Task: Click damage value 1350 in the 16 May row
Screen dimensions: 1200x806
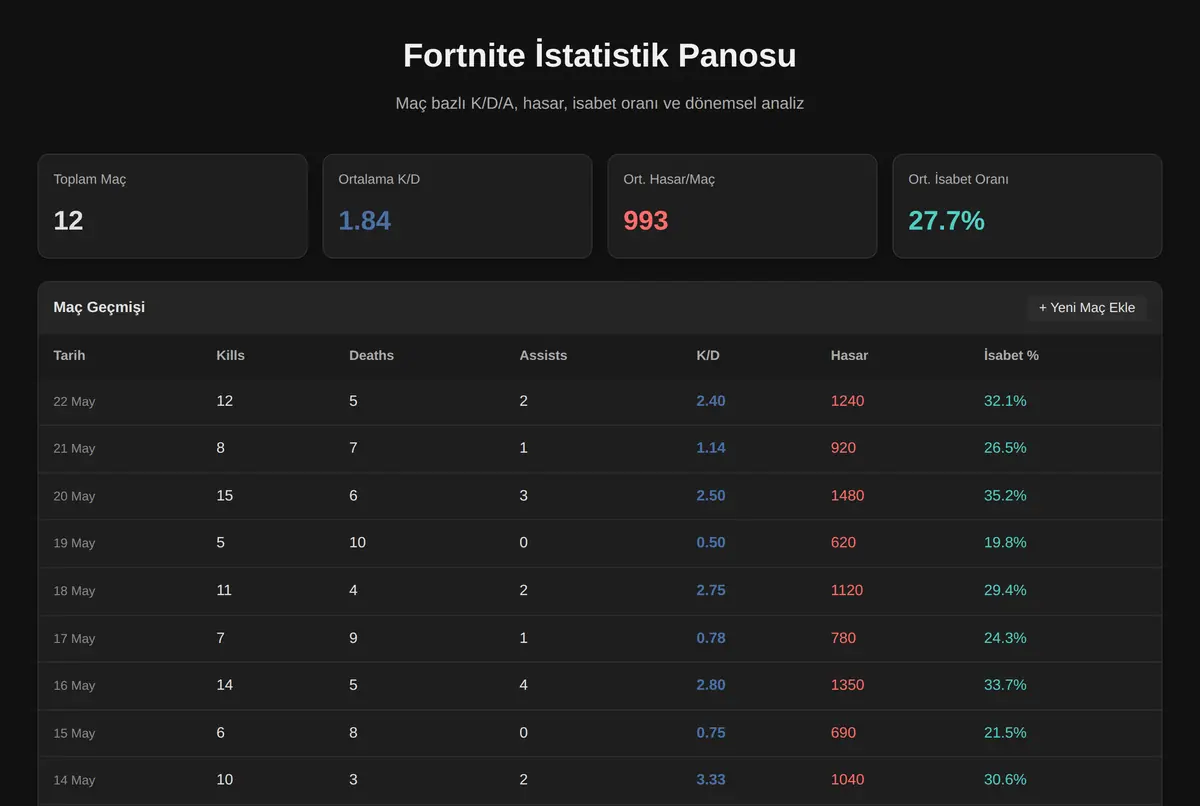Action: click(x=848, y=685)
